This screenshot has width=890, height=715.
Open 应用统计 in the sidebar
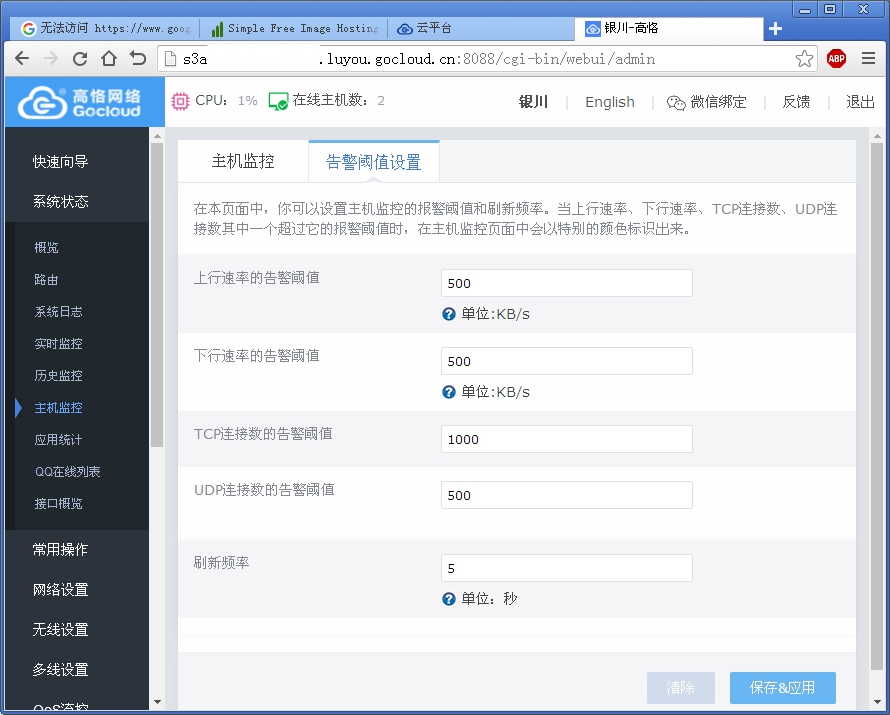pyautogui.click(x=58, y=439)
